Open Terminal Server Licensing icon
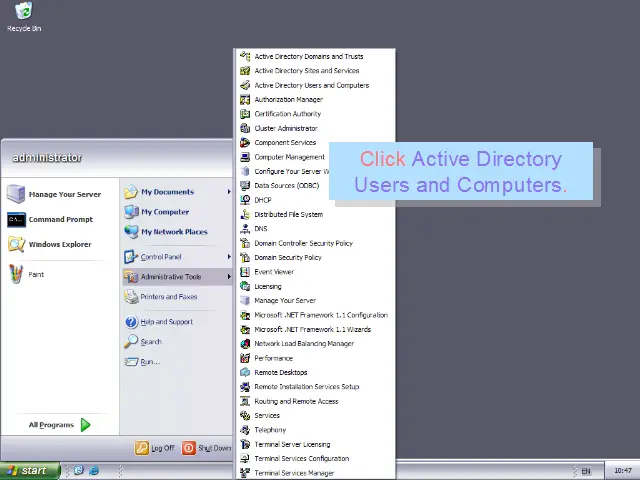The height and width of the screenshot is (480, 640). click(x=245, y=444)
